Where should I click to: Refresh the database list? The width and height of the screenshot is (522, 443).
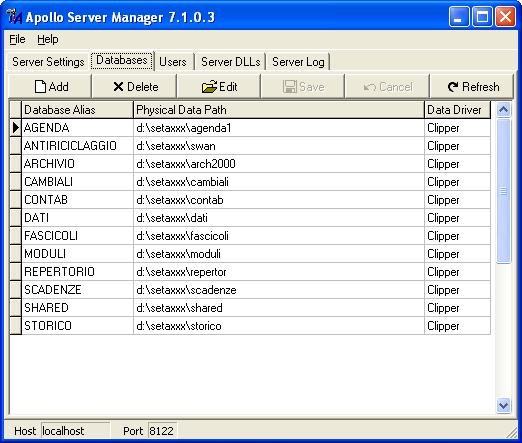(x=472, y=87)
